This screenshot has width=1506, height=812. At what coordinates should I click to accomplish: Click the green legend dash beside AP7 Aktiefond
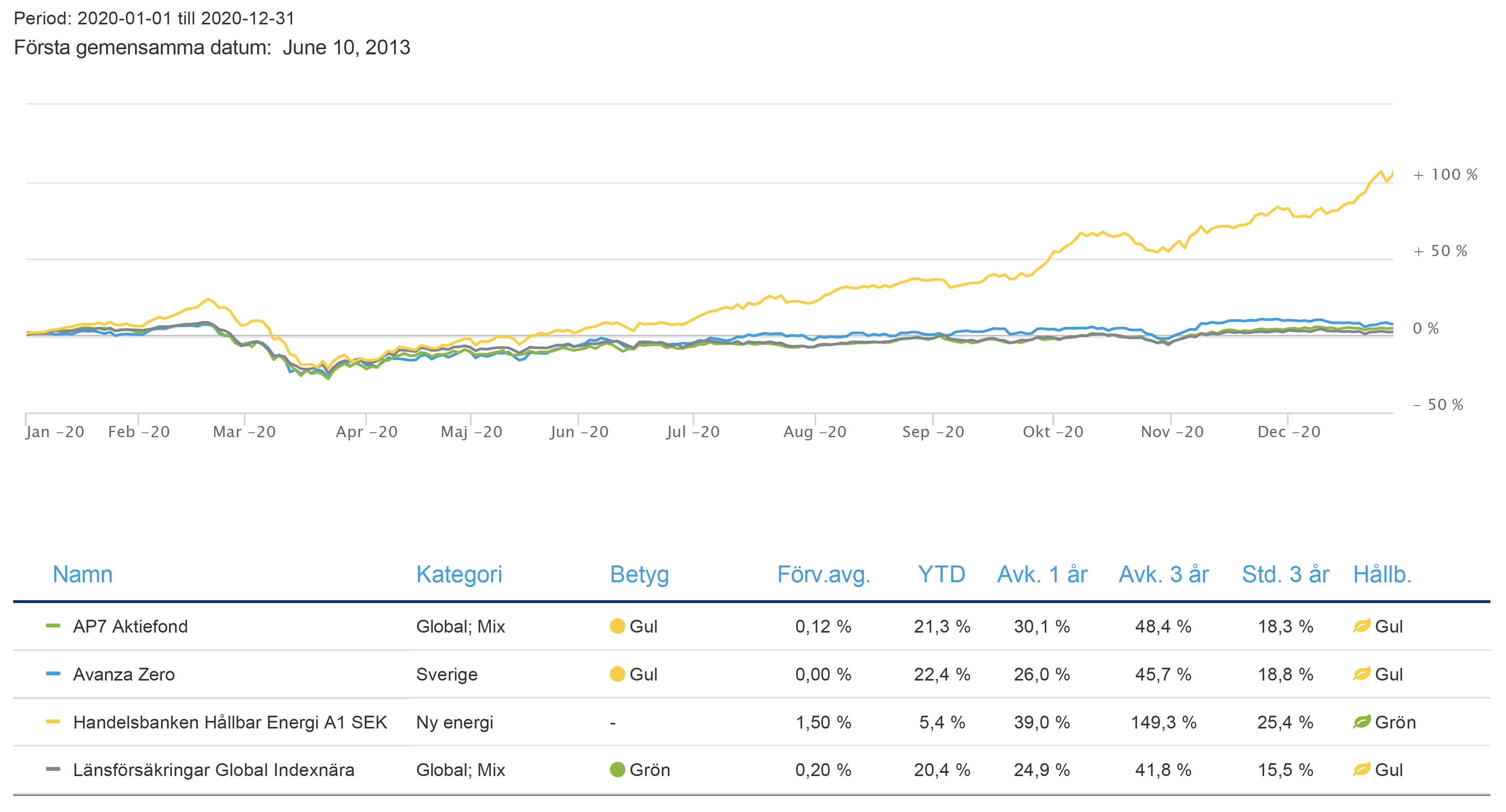click(x=53, y=625)
